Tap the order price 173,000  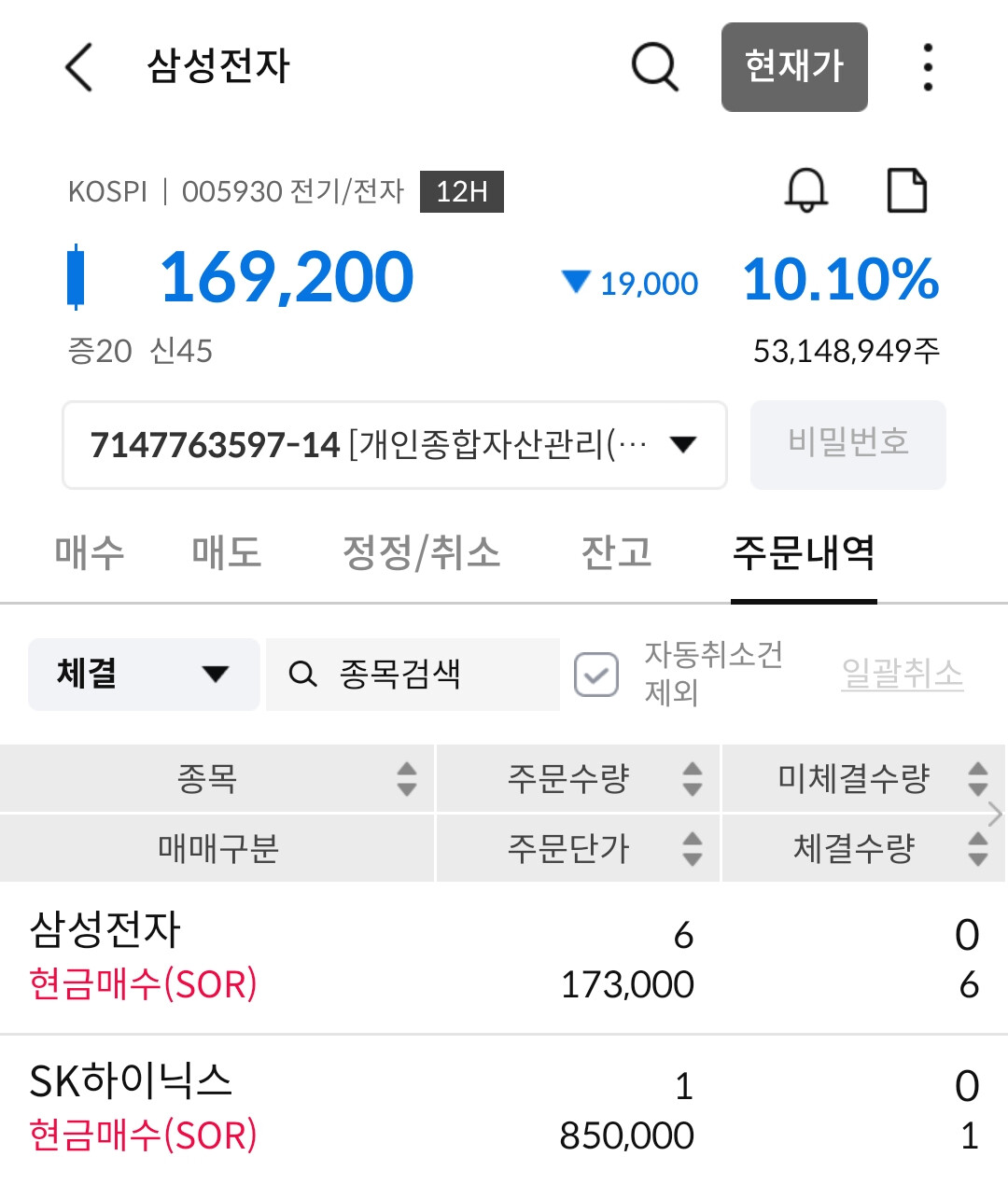(x=627, y=984)
